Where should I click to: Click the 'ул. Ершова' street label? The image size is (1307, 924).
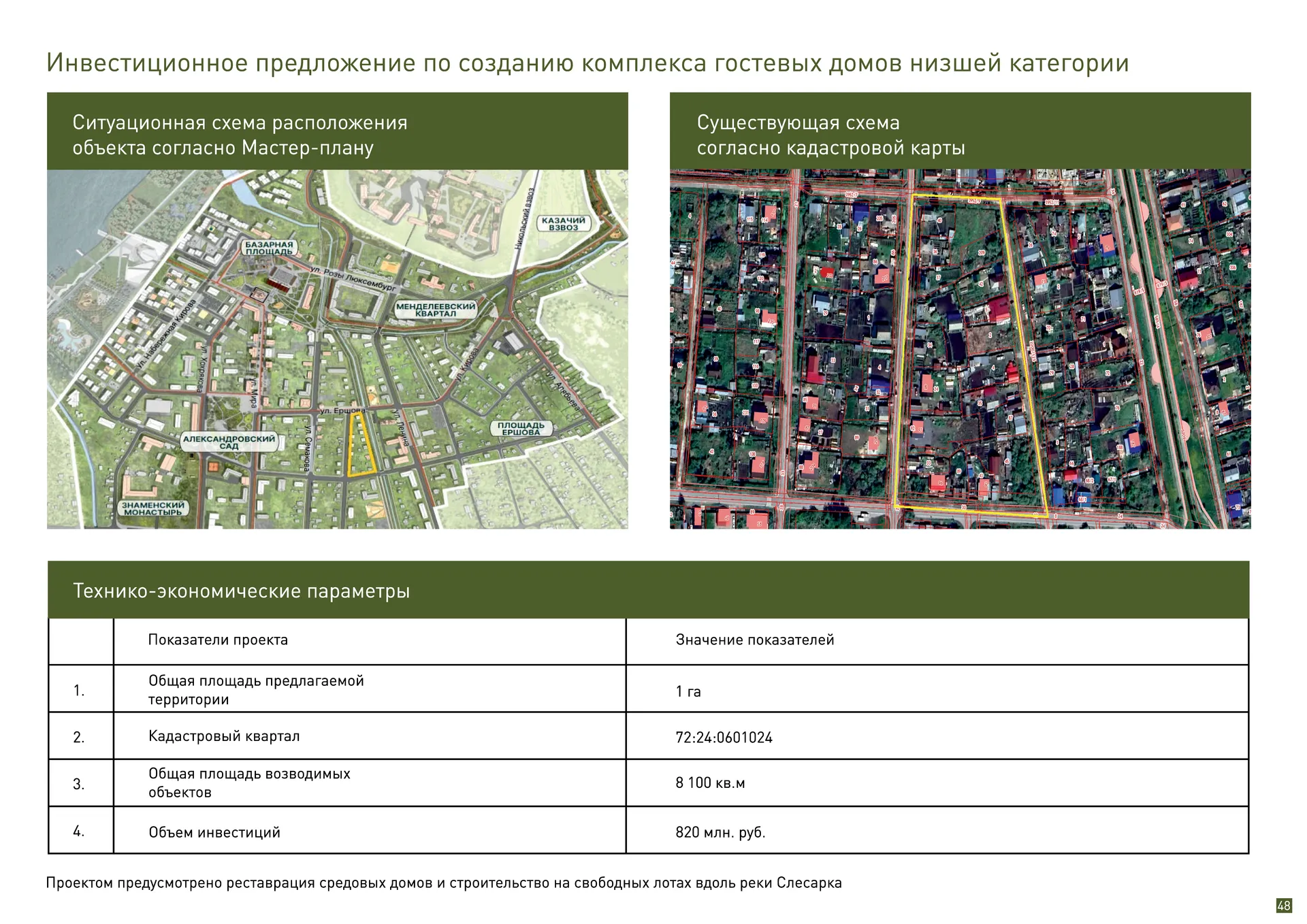pyautogui.click(x=342, y=411)
